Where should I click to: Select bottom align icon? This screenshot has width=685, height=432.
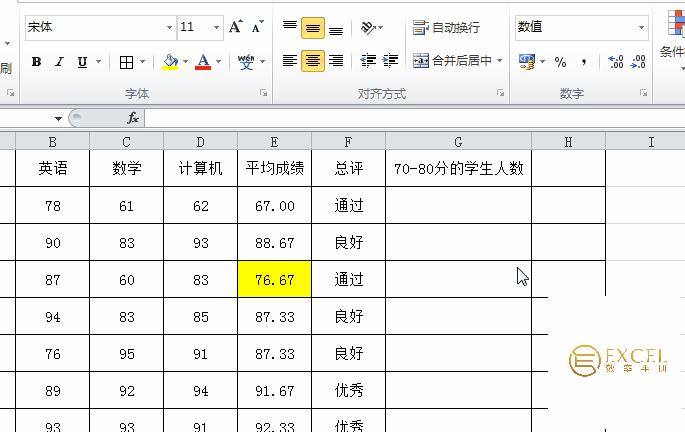click(336, 29)
